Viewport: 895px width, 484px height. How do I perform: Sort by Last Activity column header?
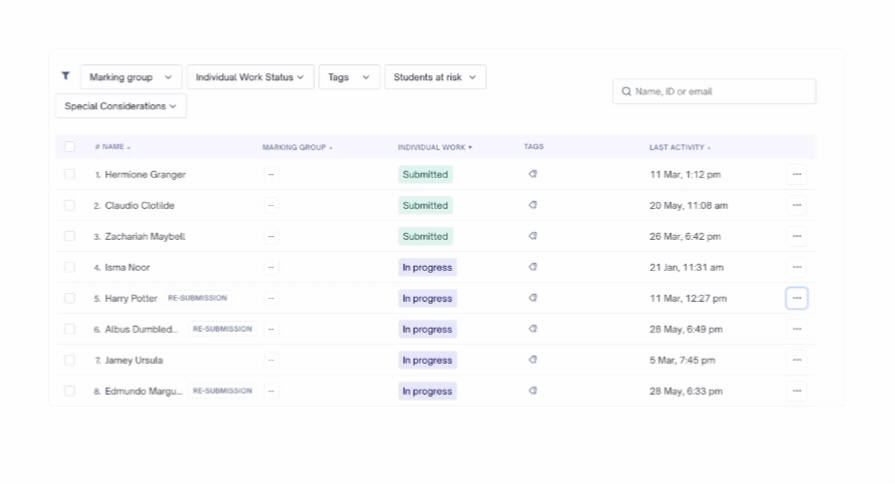pyautogui.click(x=679, y=147)
